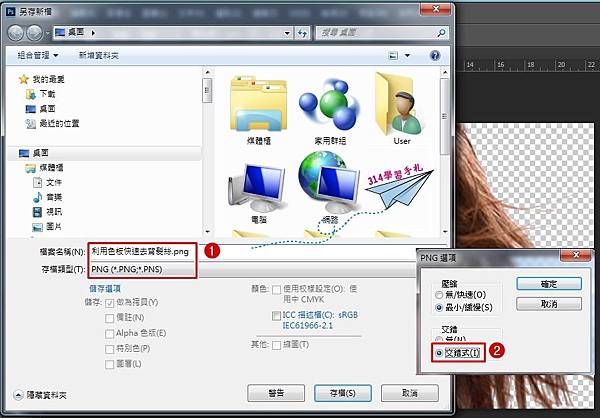Click the Forward navigation arrow
The image size is (600, 418).
click(34, 33)
